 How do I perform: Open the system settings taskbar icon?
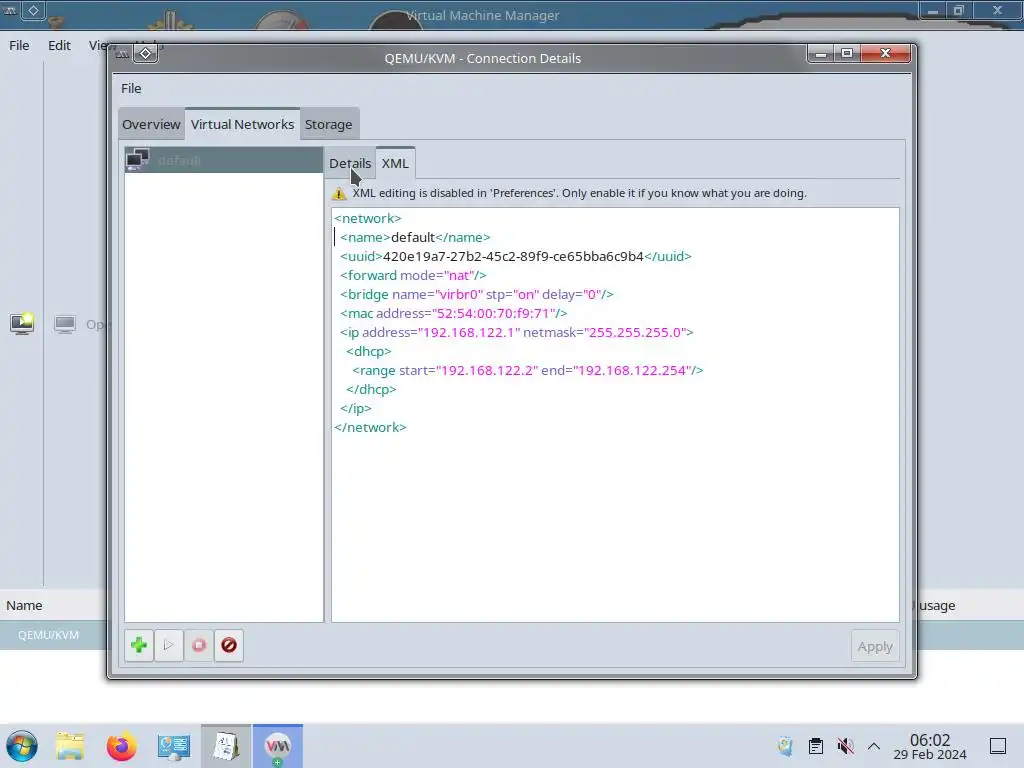pos(174,746)
